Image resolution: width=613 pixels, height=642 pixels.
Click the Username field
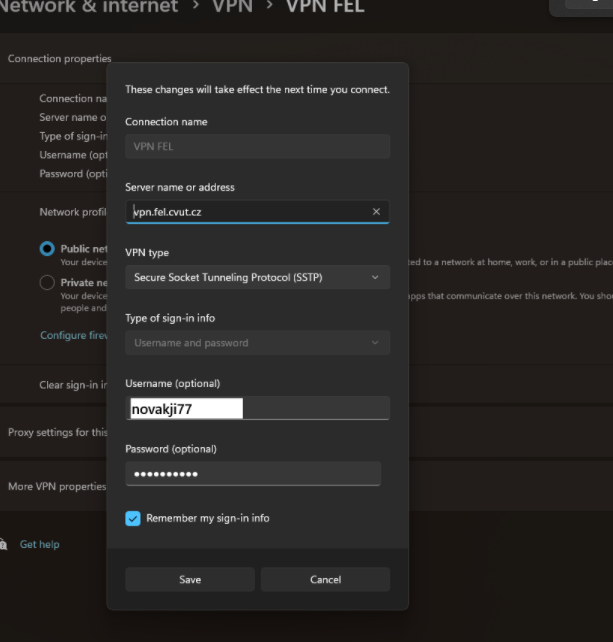[258, 408]
